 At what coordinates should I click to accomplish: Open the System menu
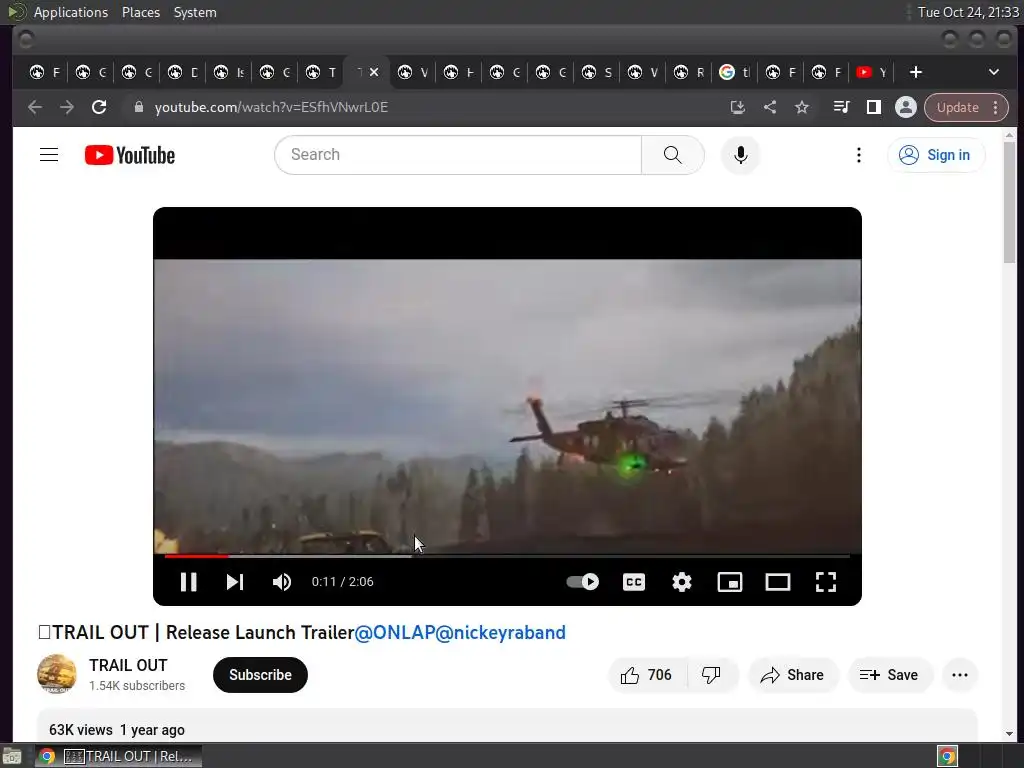tap(195, 12)
